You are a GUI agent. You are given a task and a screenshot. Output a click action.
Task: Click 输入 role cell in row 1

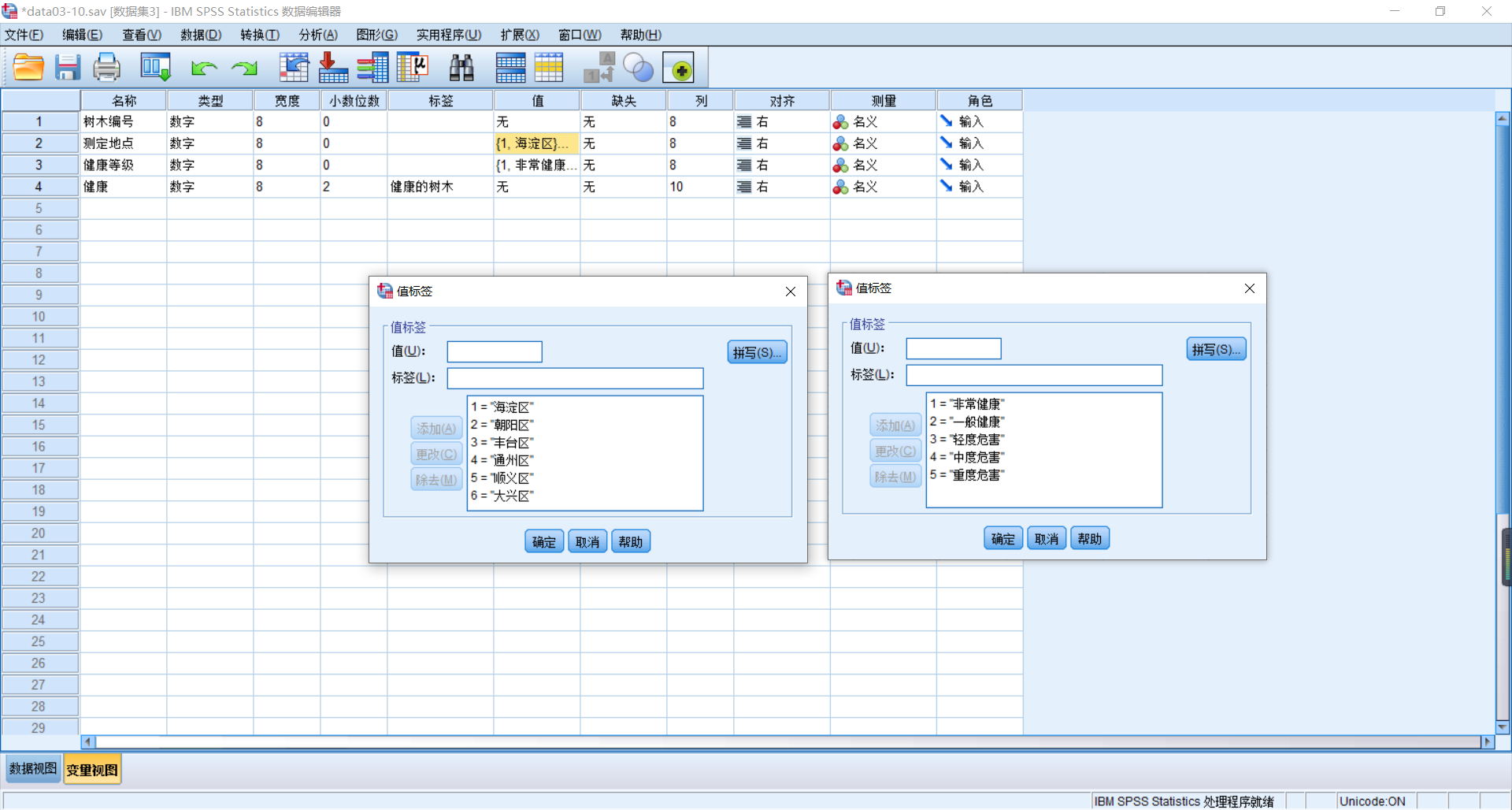click(979, 121)
